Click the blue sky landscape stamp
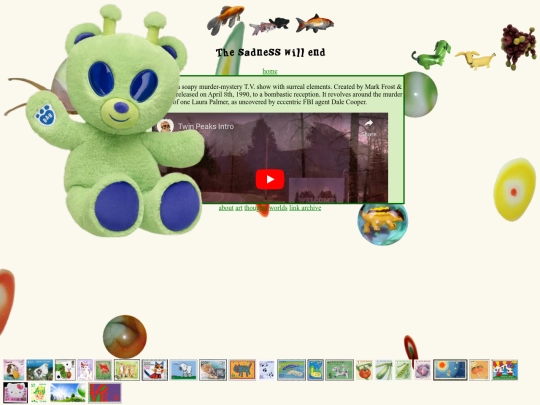The image size is (540, 405). tap(68, 393)
